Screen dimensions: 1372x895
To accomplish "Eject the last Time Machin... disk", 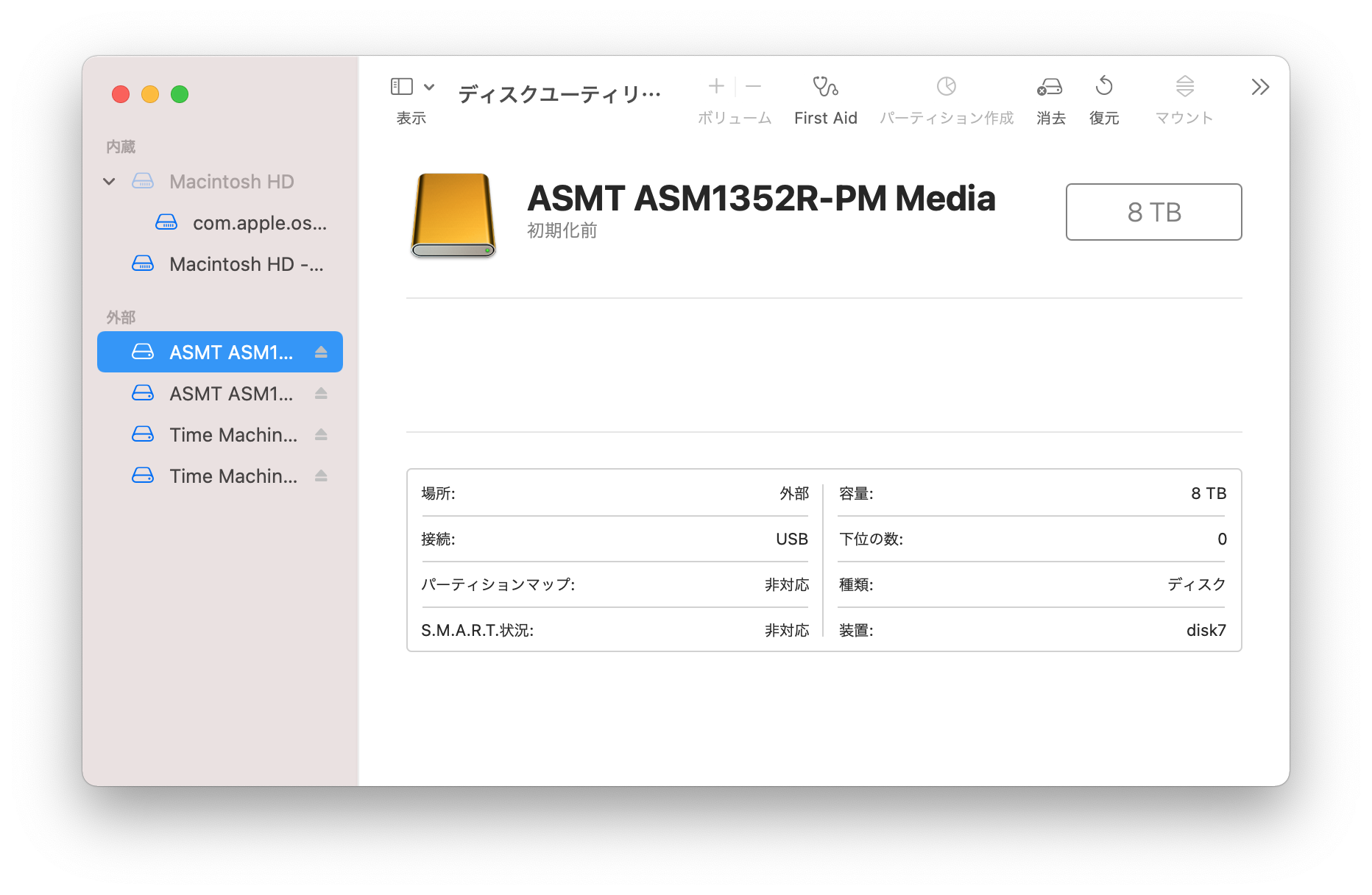I will pyautogui.click(x=321, y=475).
